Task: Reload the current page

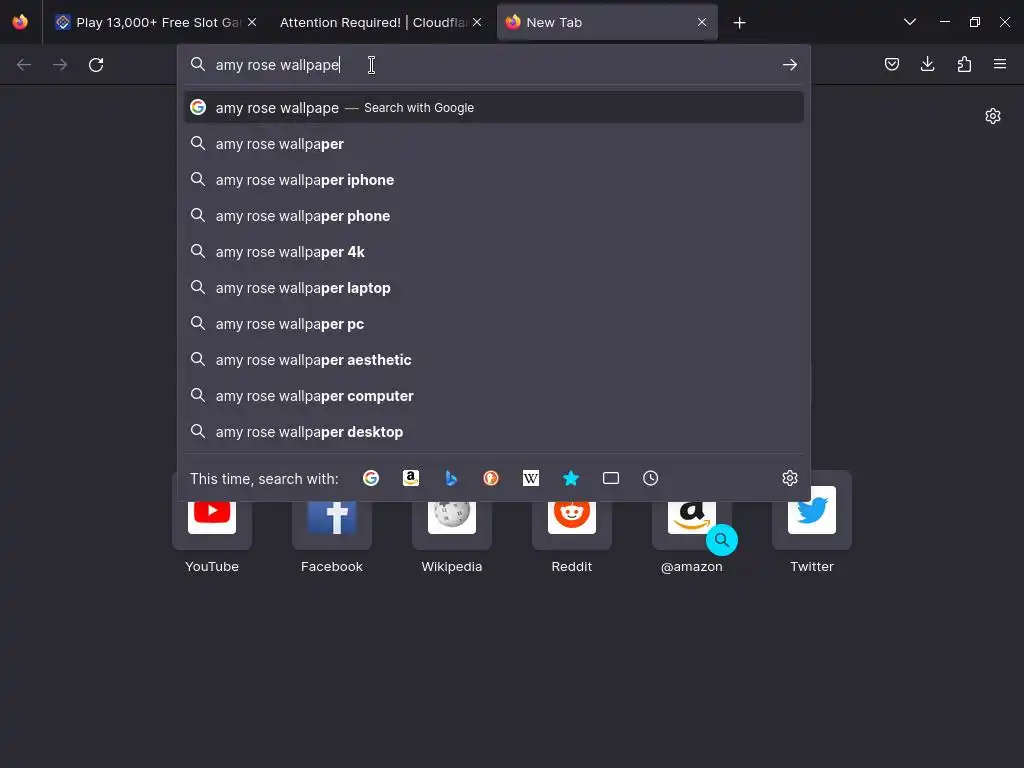Action: click(x=96, y=65)
